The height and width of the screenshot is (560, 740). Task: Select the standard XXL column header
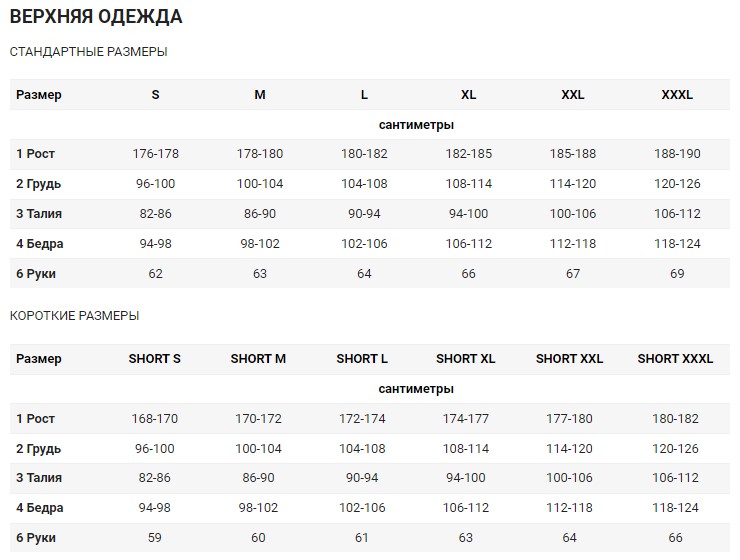click(x=572, y=95)
